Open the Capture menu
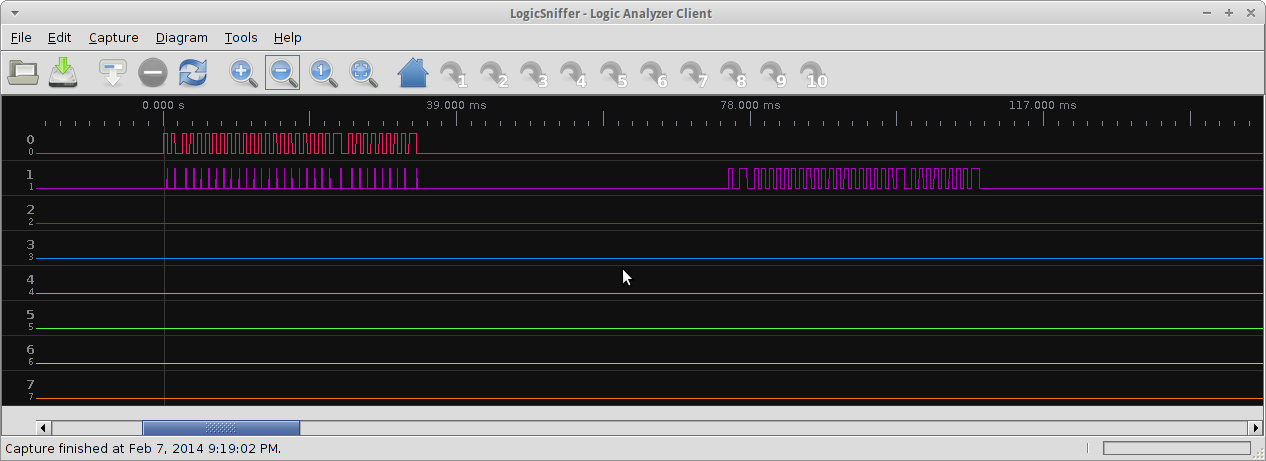 coord(113,38)
